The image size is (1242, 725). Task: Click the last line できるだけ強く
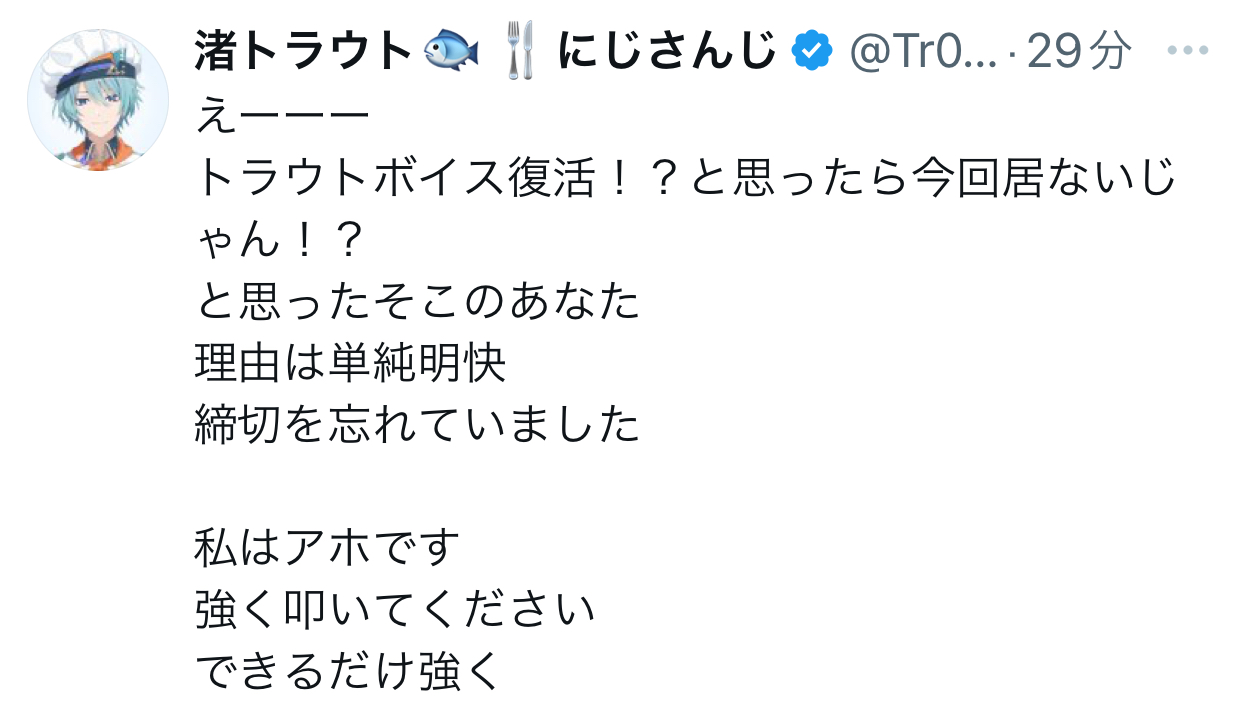[347, 672]
